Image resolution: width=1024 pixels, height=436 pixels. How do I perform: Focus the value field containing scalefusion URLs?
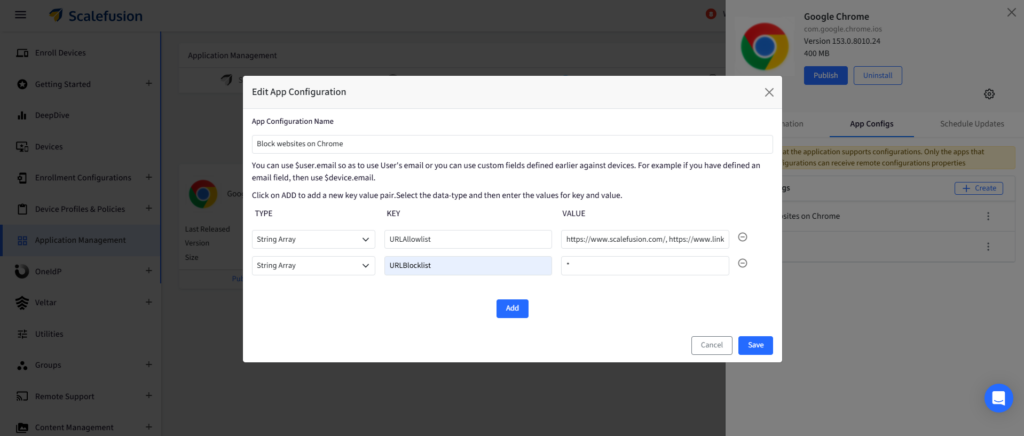645,240
